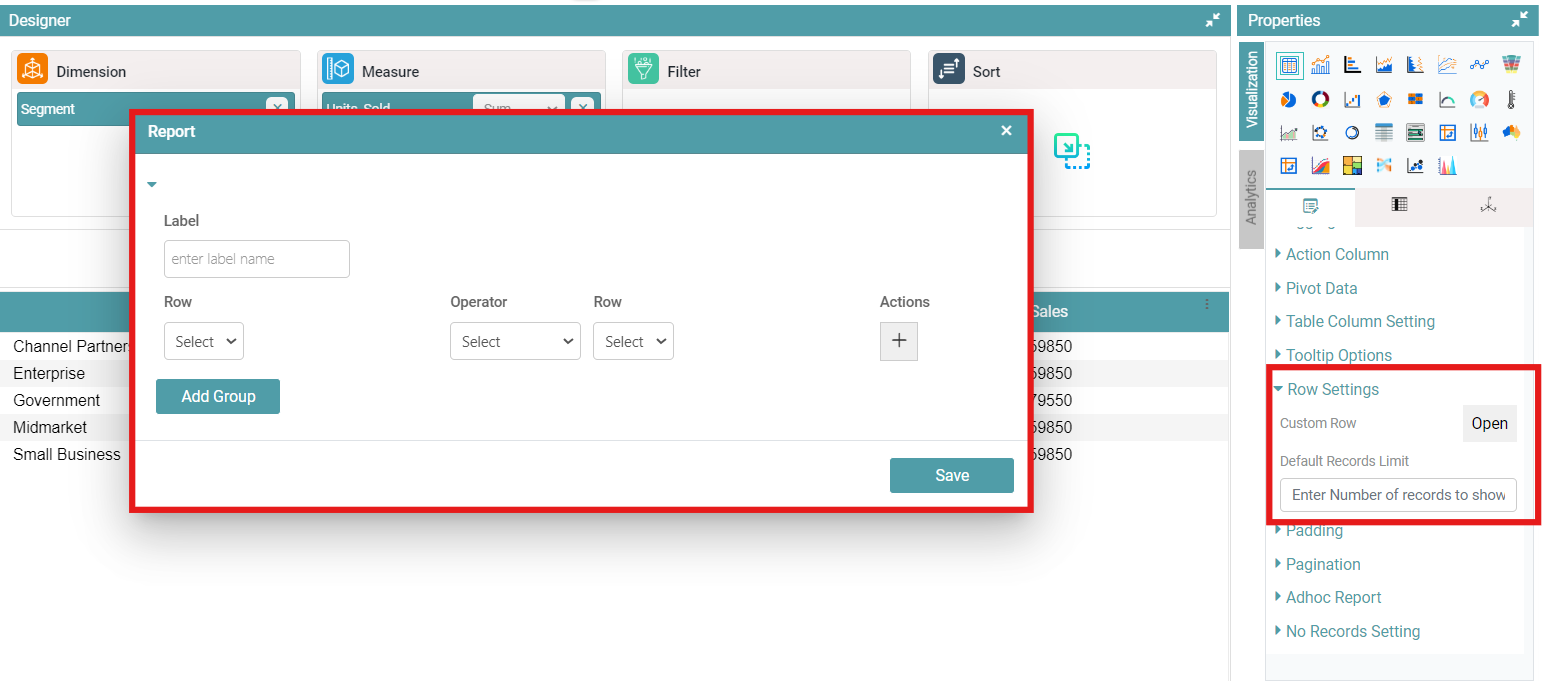Click the plus icon under Actions
The height and width of the screenshot is (681, 1542).
pyautogui.click(x=898, y=341)
